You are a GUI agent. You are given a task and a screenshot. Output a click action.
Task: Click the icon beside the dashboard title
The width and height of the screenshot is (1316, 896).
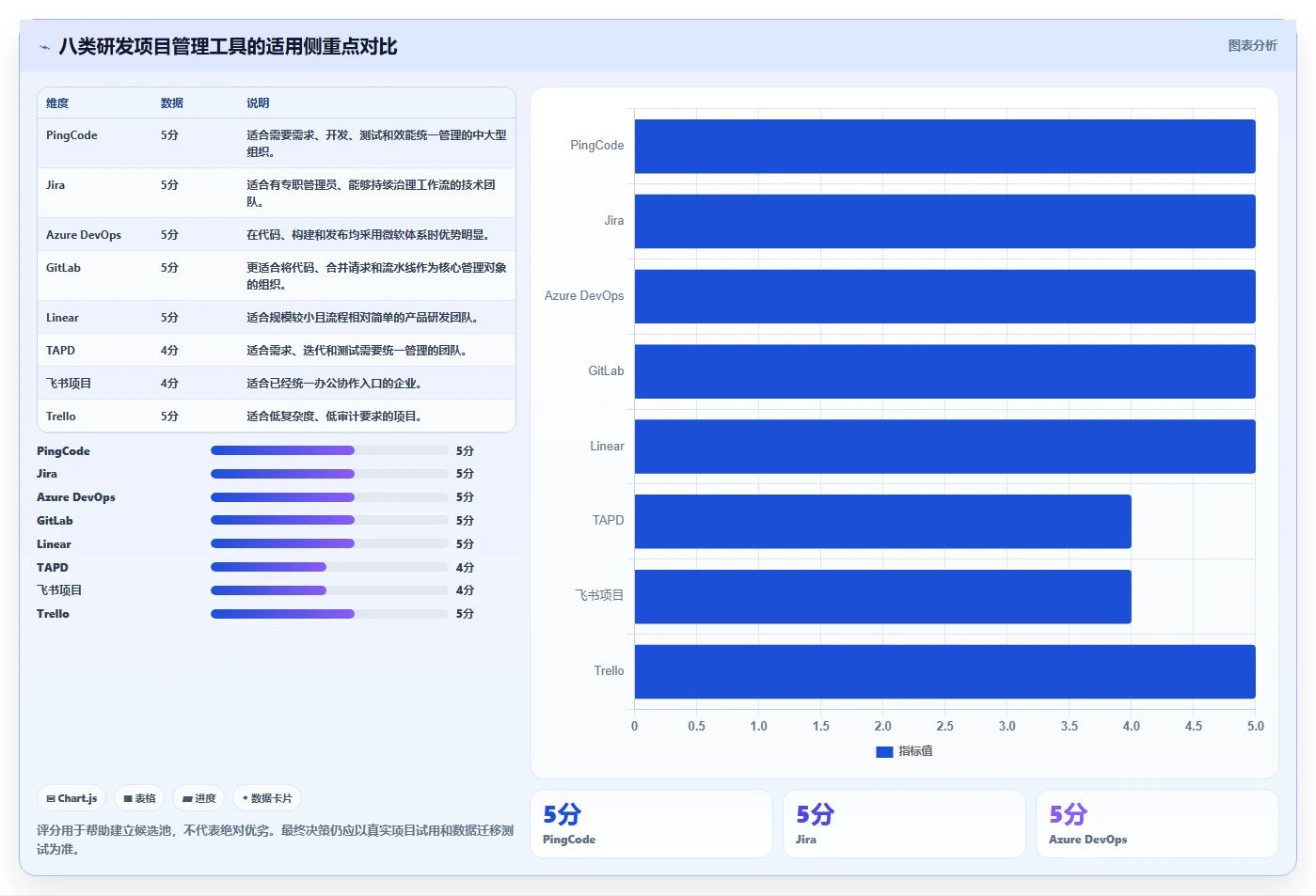coord(44,47)
